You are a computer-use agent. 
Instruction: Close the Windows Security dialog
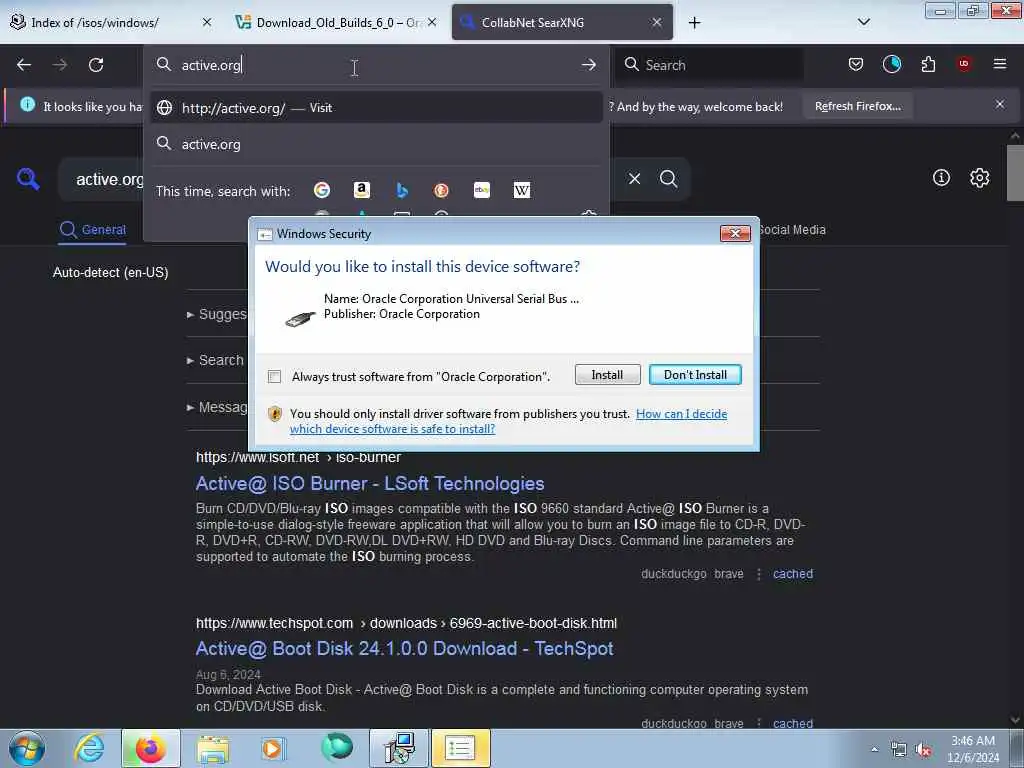735,233
